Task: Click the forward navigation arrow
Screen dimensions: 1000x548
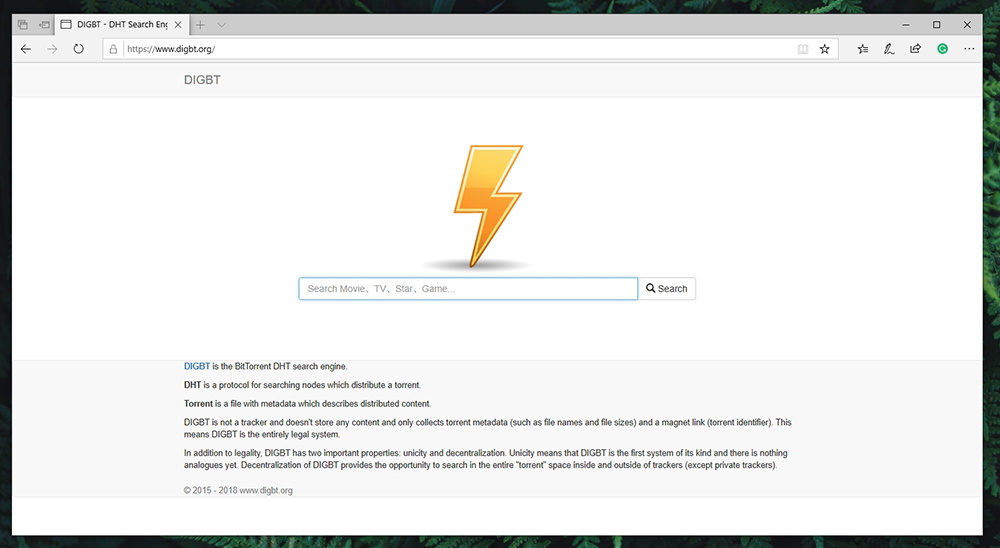Action: click(52, 49)
